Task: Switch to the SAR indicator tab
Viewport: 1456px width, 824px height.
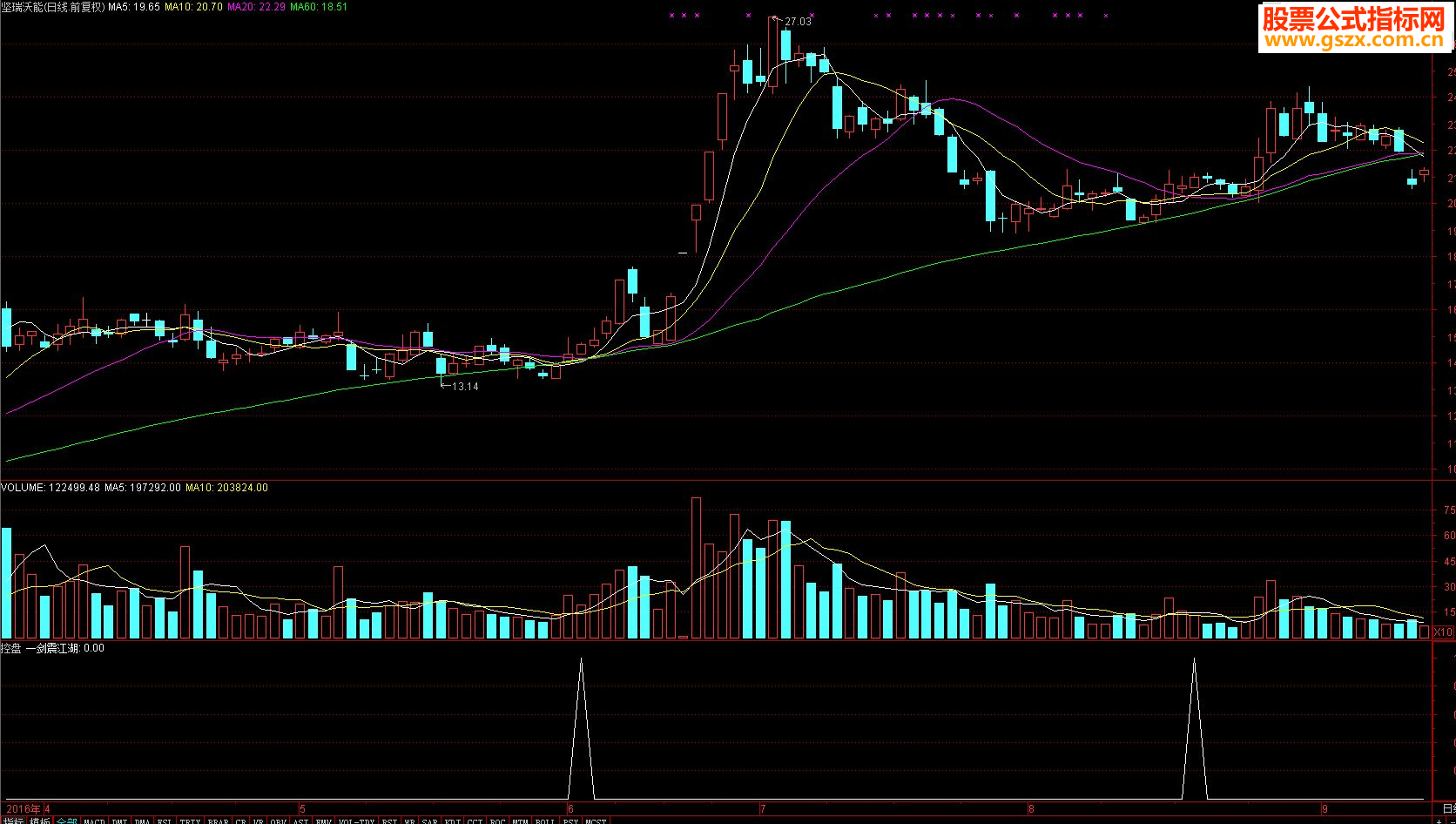Action: click(x=429, y=821)
